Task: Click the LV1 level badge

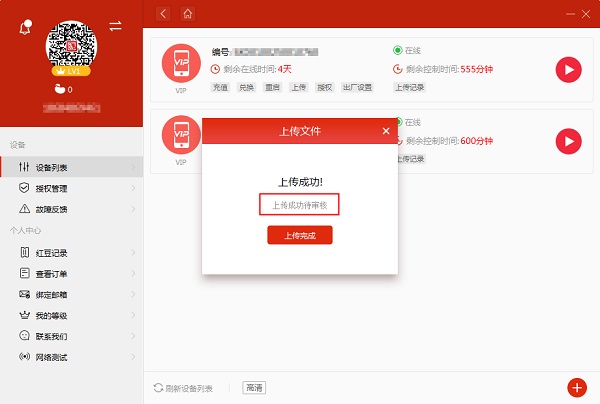Action: pos(71,71)
